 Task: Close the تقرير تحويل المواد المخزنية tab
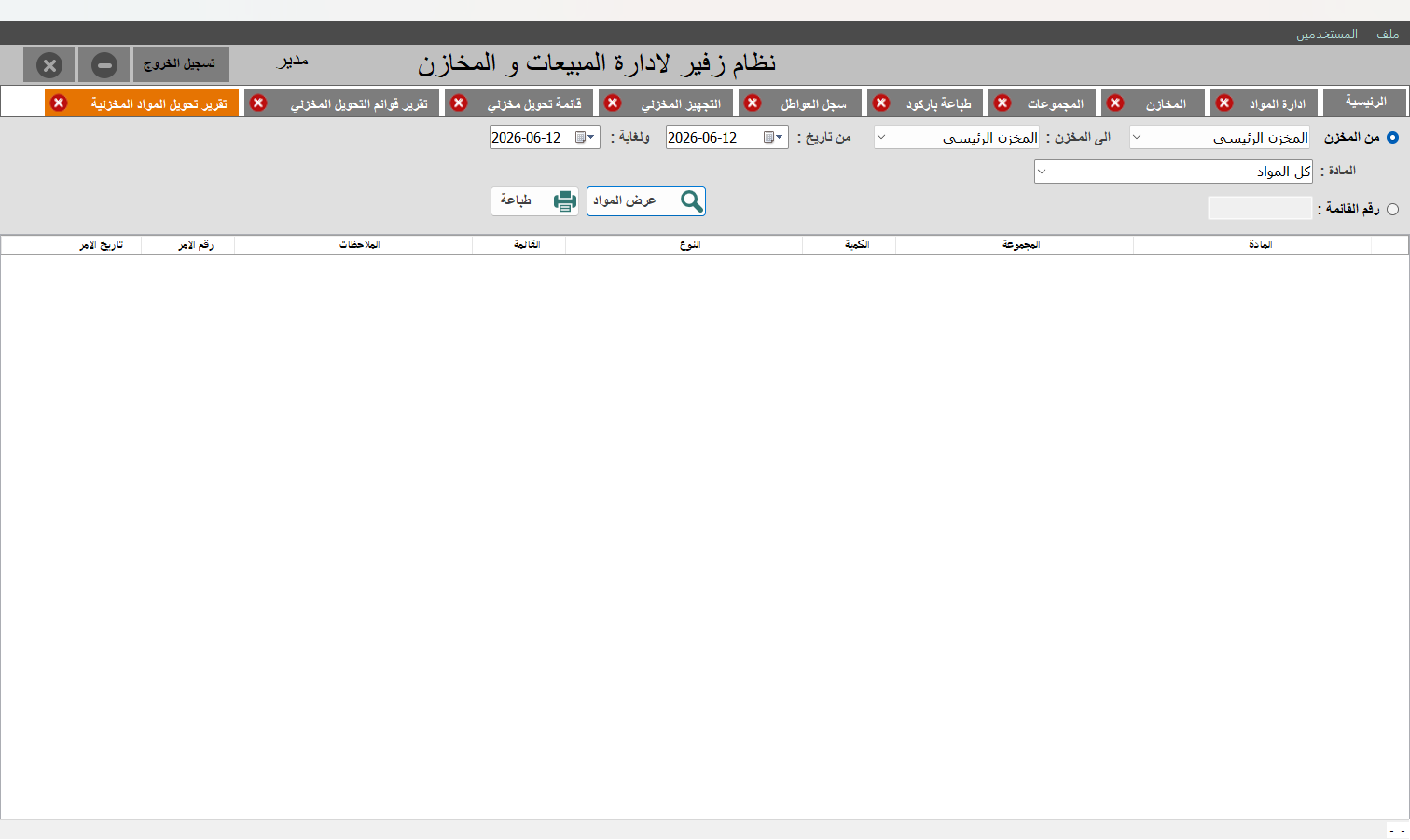coord(59,103)
